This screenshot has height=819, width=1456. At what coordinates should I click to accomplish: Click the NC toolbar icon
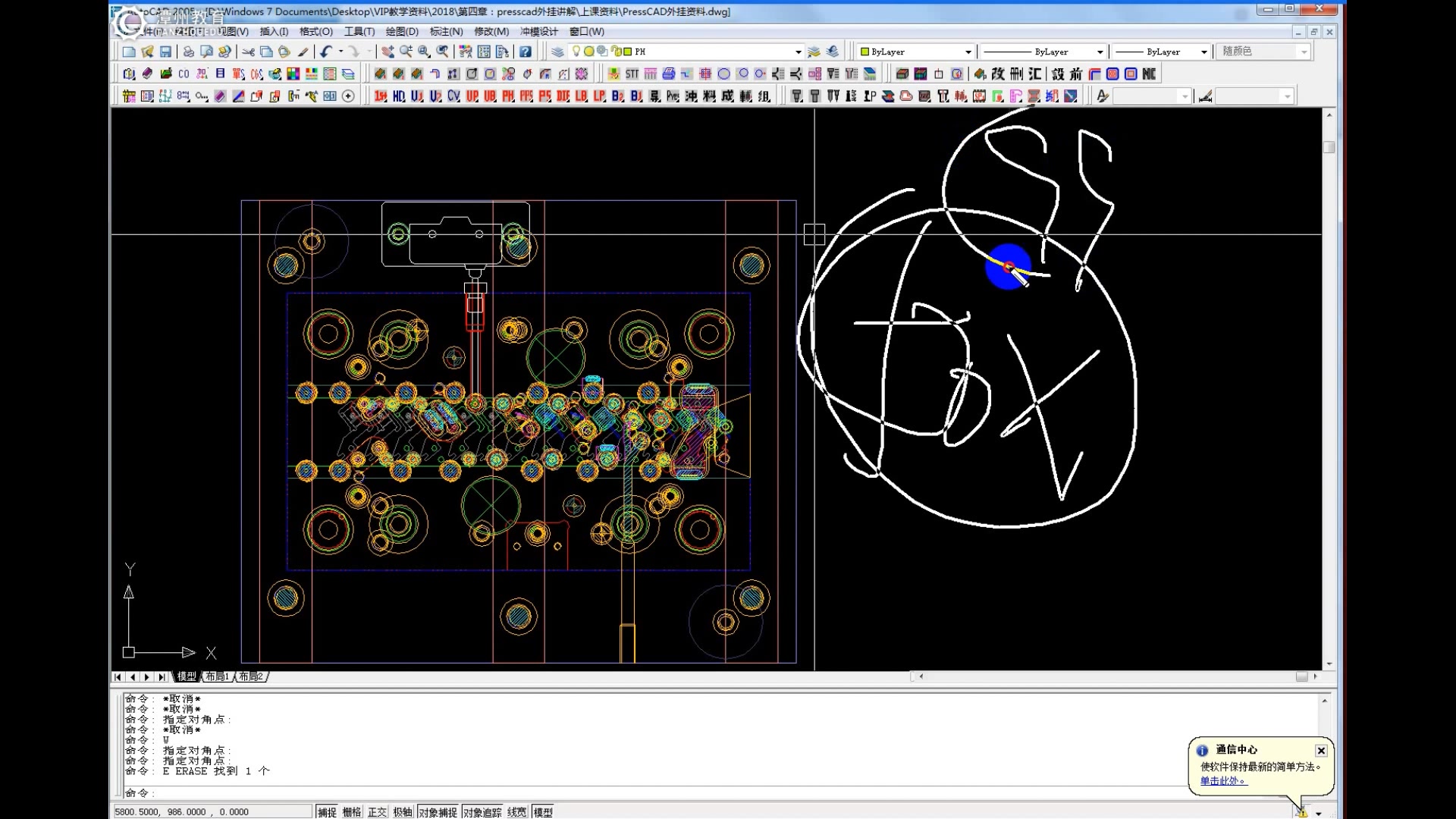(1149, 74)
